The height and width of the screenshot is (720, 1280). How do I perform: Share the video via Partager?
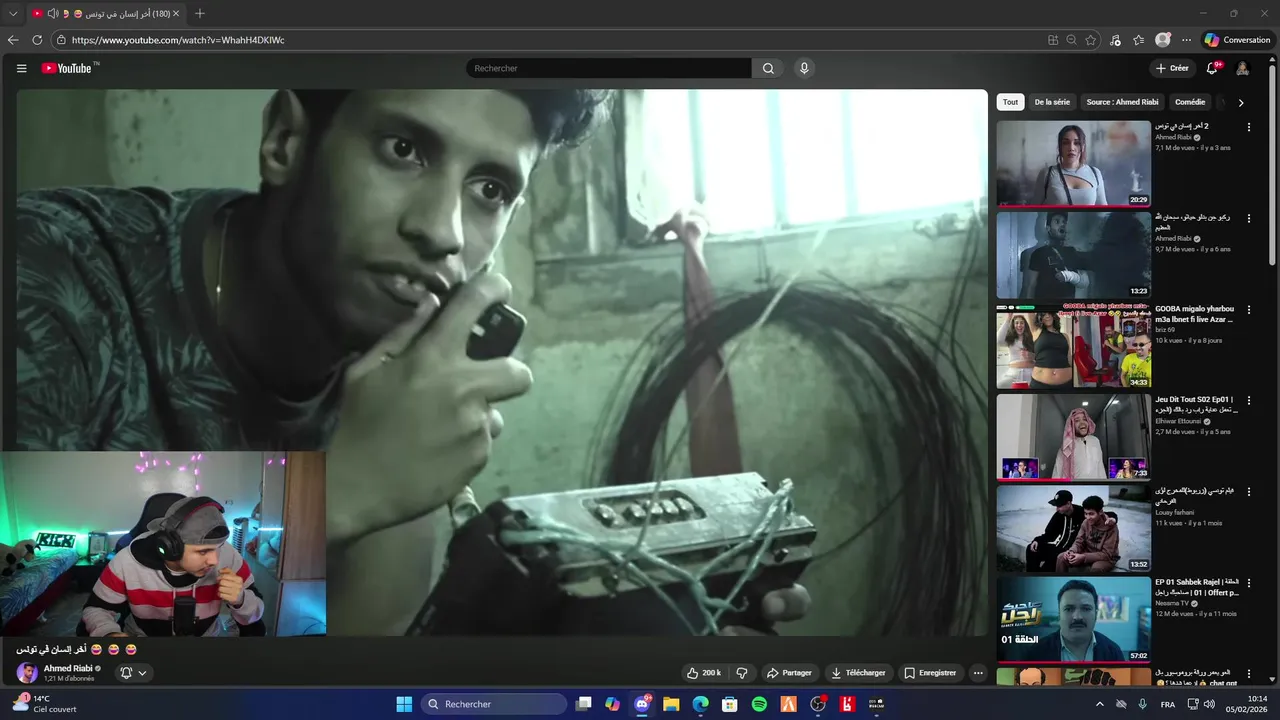pyautogui.click(x=789, y=673)
